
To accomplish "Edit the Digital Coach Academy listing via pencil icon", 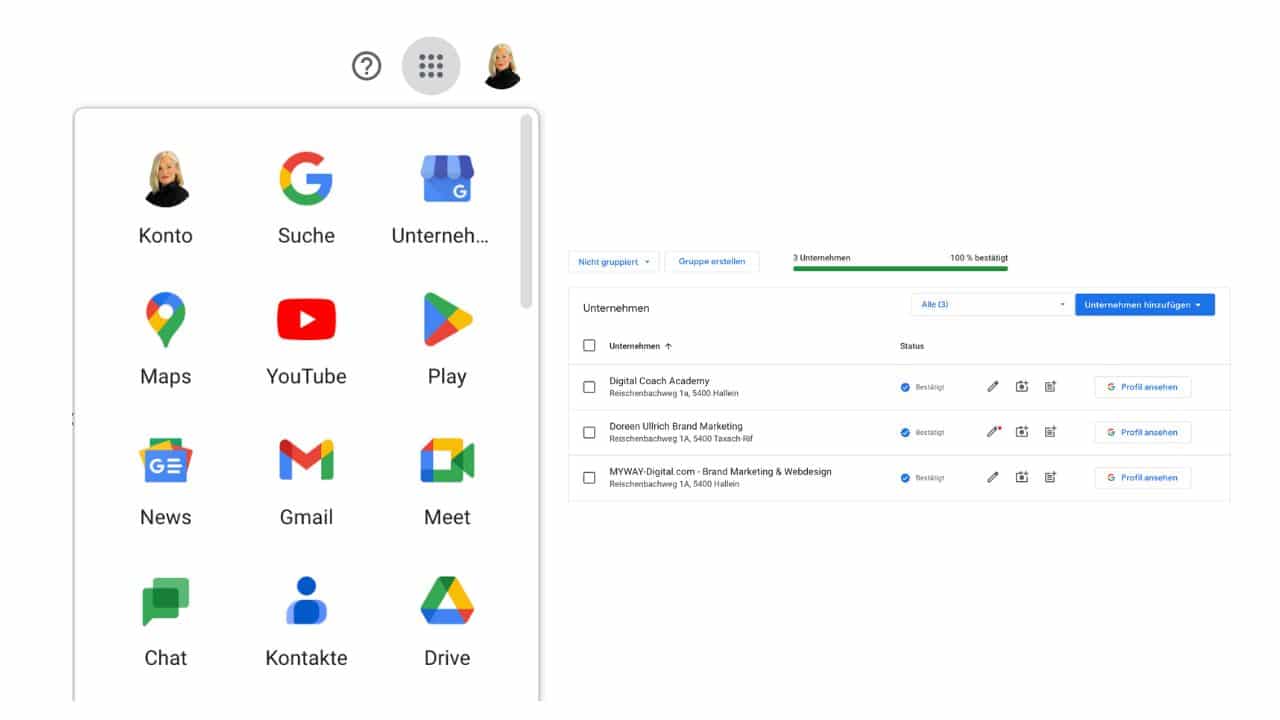I will 992,386.
